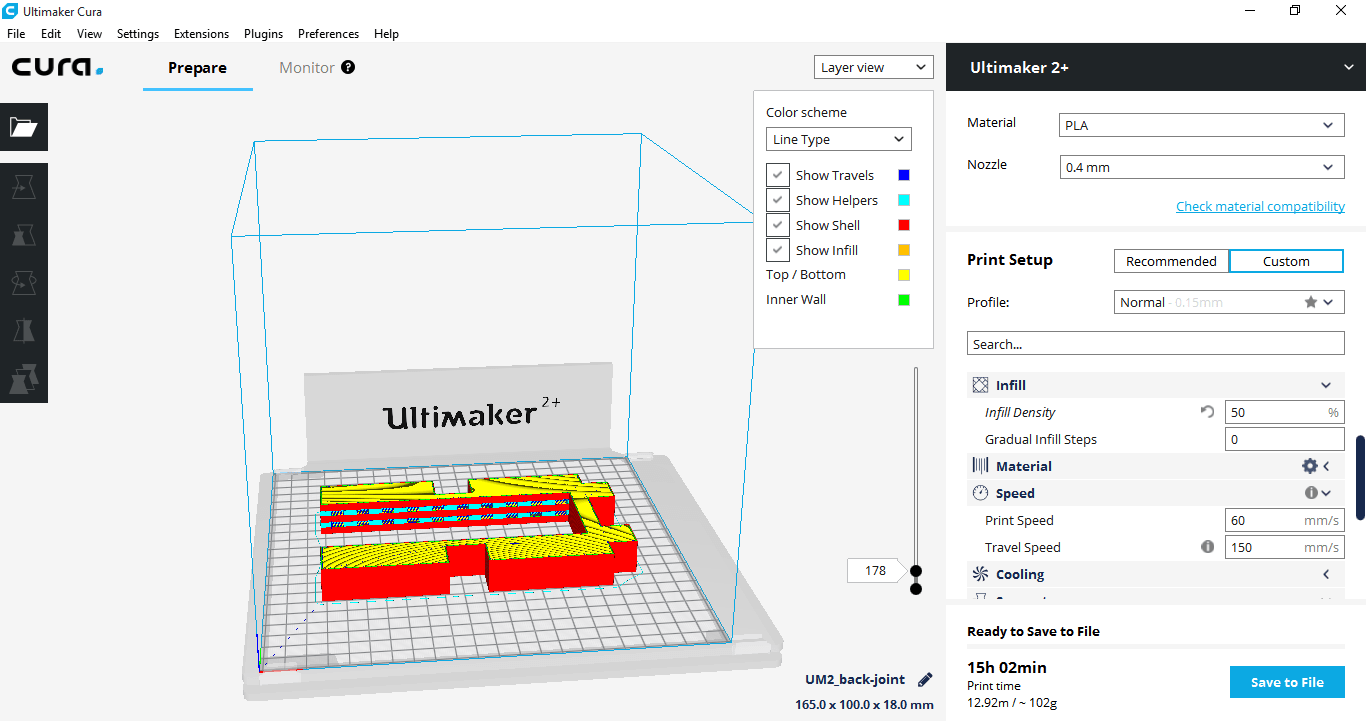
Task: Collapse the Infill settings section
Action: (1326, 385)
